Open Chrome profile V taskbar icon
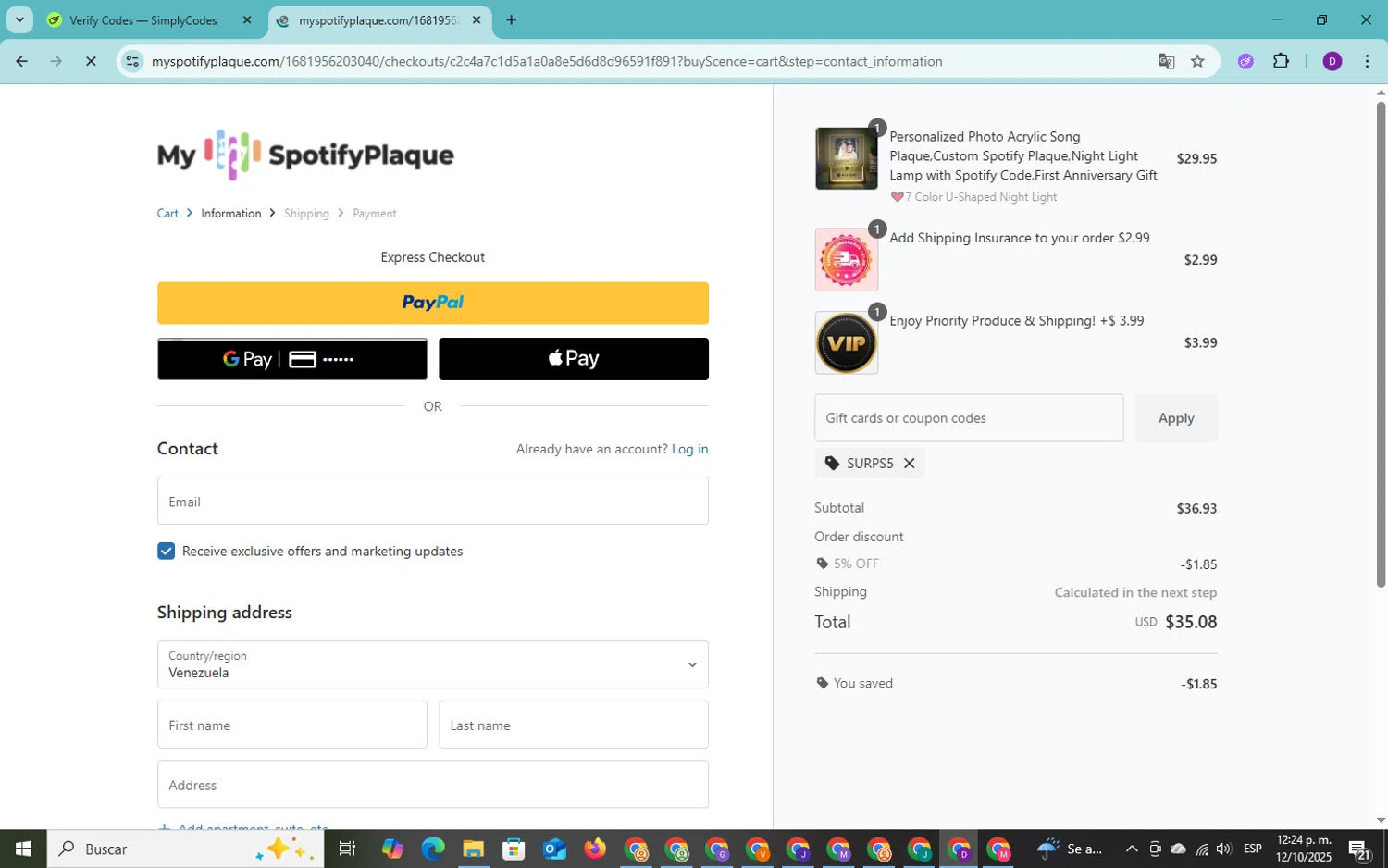The height and width of the screenshot is (868, 1388). [758, 849]
